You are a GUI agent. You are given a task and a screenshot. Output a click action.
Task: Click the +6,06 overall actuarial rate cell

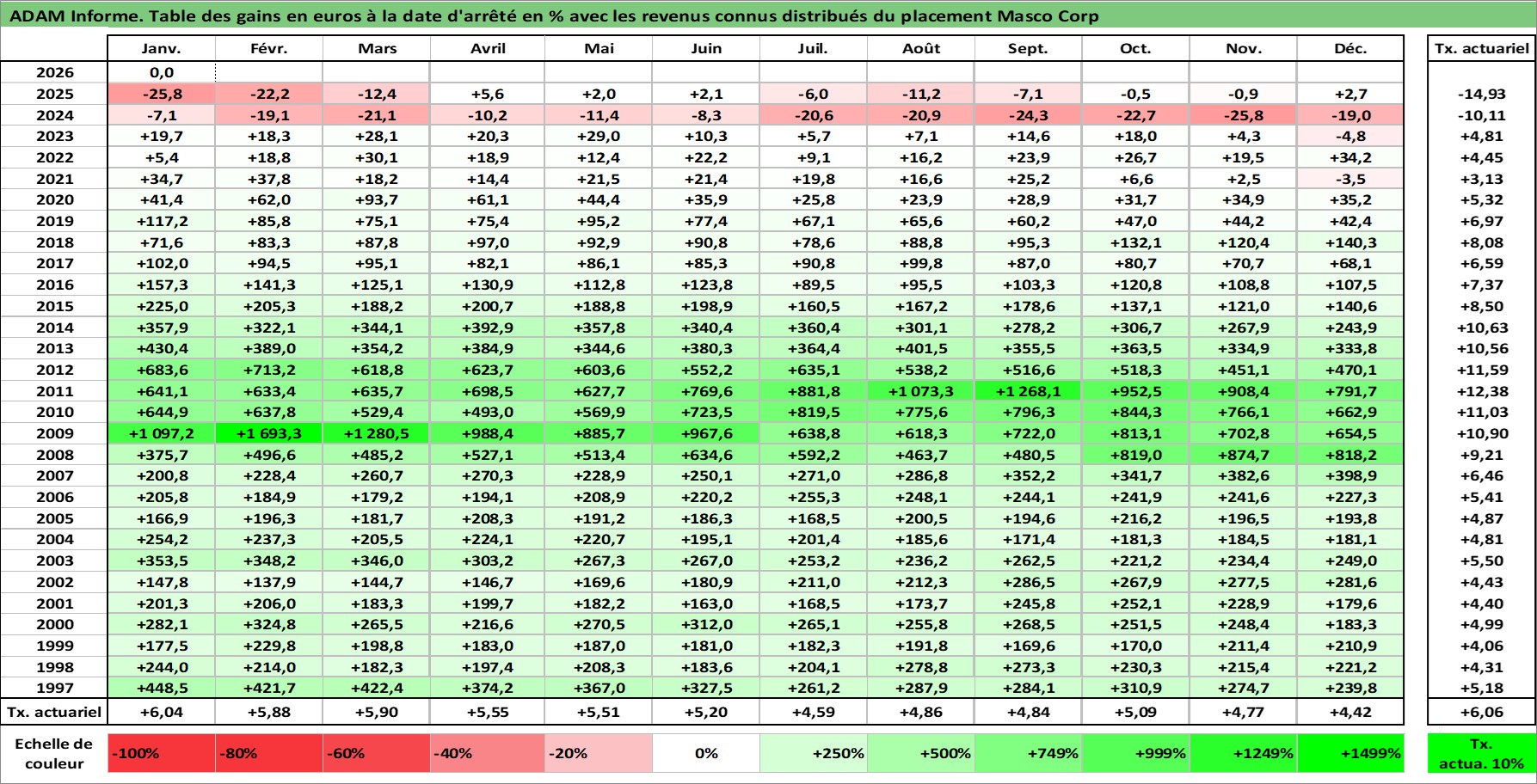1481,712
